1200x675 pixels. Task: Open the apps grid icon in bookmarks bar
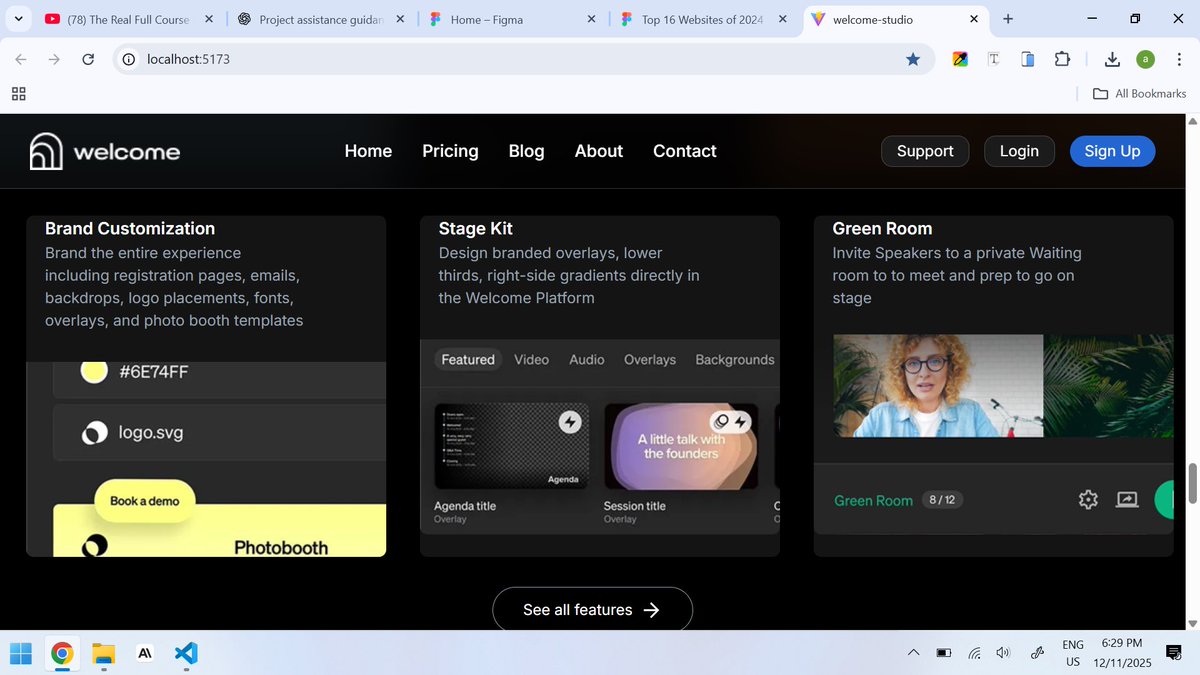tap(18, 93)
